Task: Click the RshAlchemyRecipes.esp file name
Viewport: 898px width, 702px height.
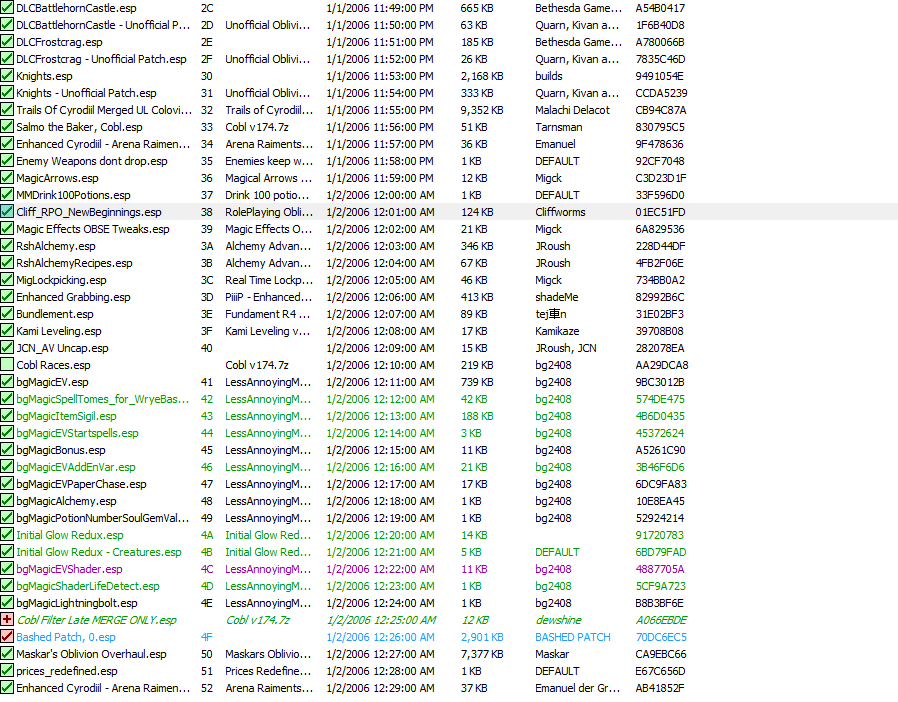Action: [x=74, y=263]
